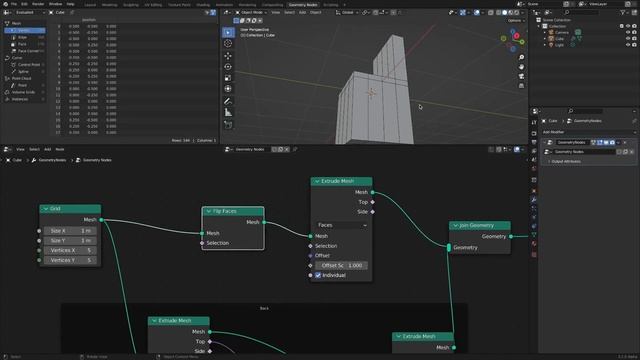
Task: Open the Output properties tab
Action: coord(534,142)
